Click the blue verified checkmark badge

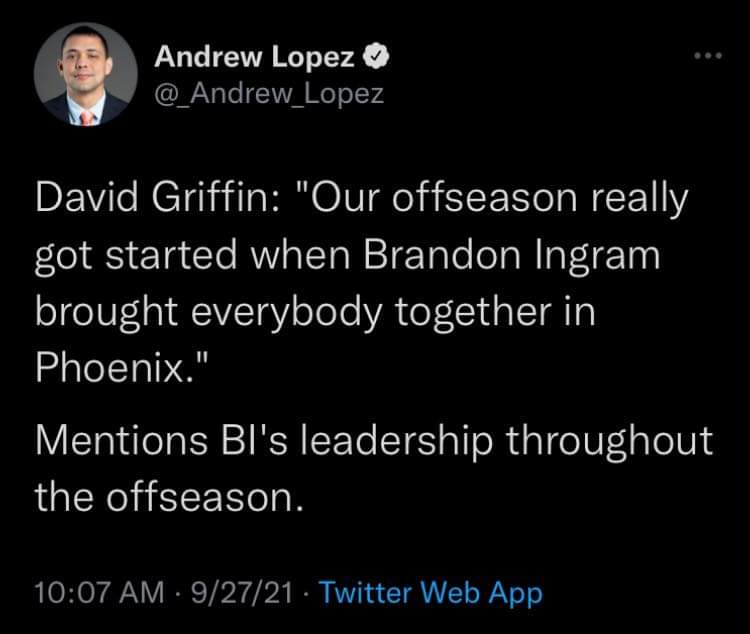(x=375, y=59)
